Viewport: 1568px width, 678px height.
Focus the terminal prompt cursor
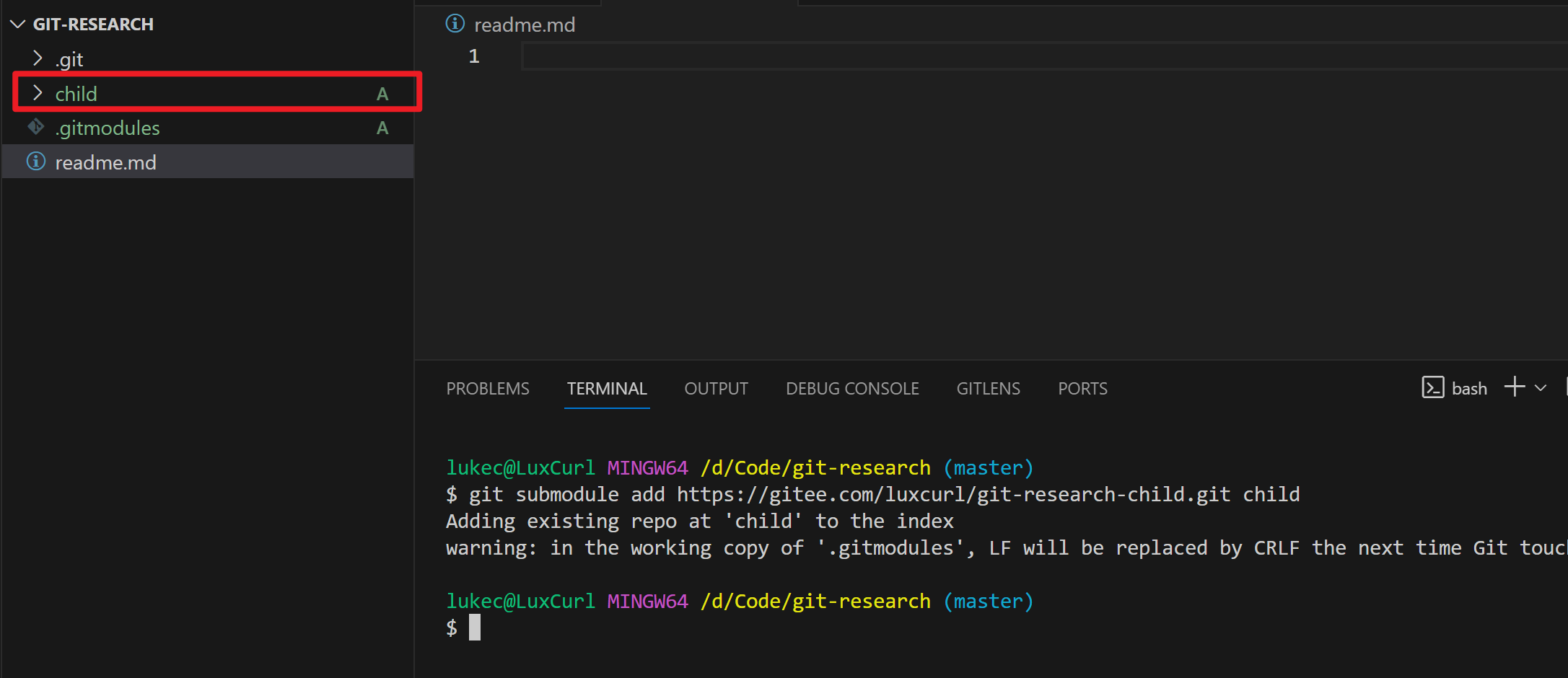475,628
